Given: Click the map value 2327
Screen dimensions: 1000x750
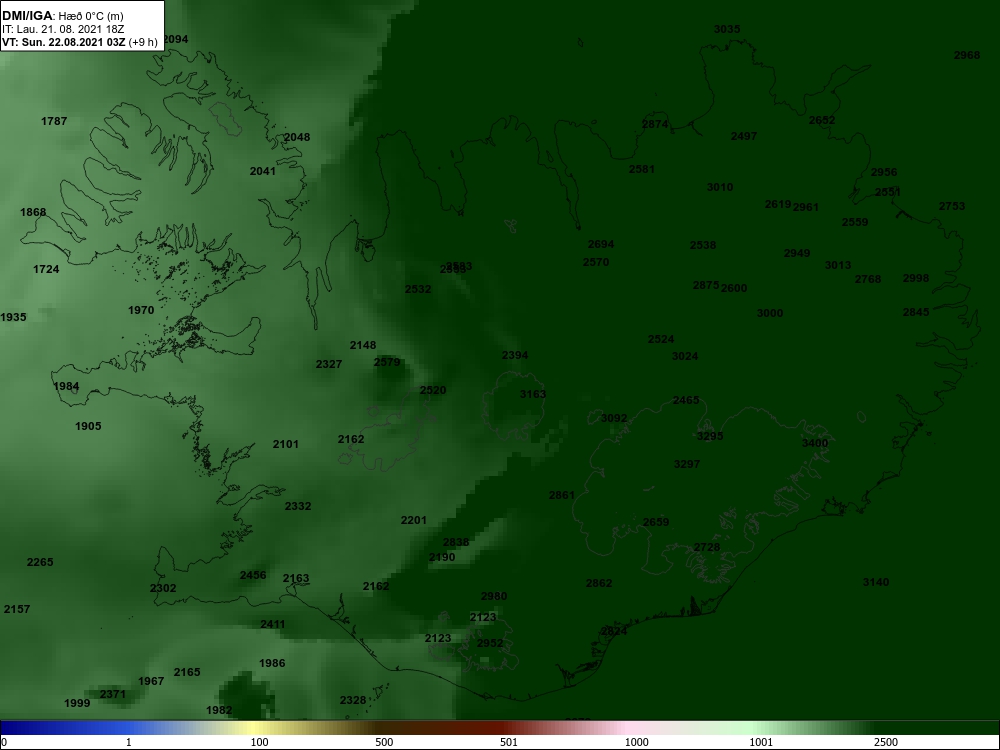Looking at the screenshot, I should pyautogui.click(x=329, y=364).
